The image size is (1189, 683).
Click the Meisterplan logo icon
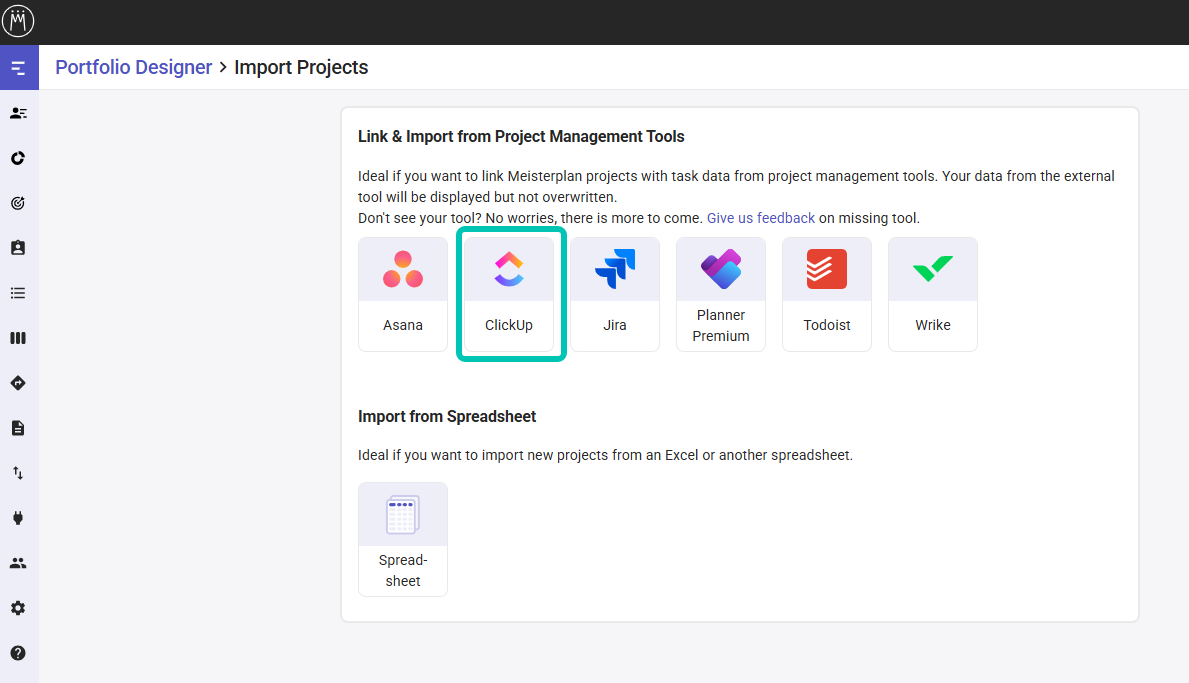point(18,20)
